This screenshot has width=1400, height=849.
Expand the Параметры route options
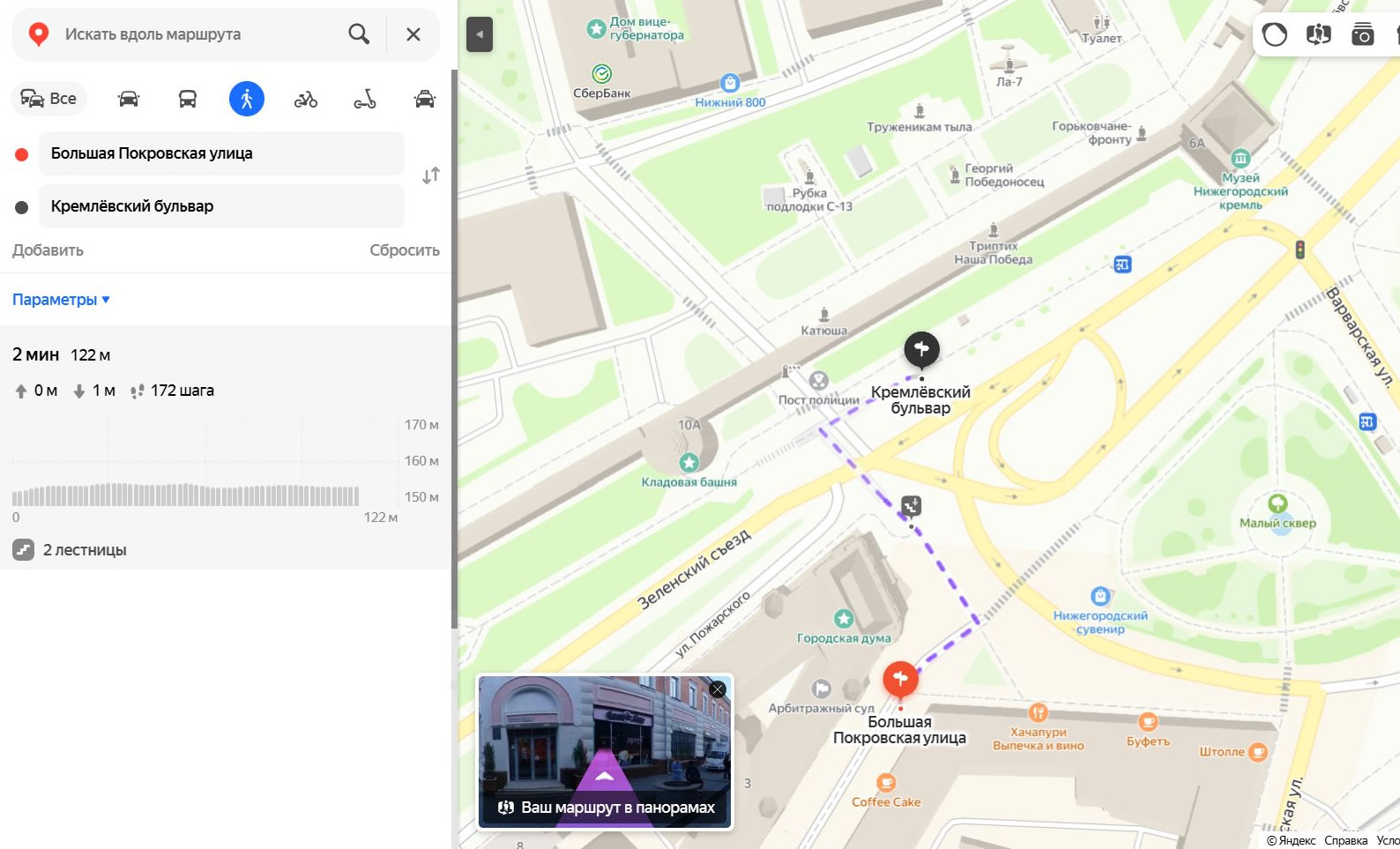(x=61, y=300)
